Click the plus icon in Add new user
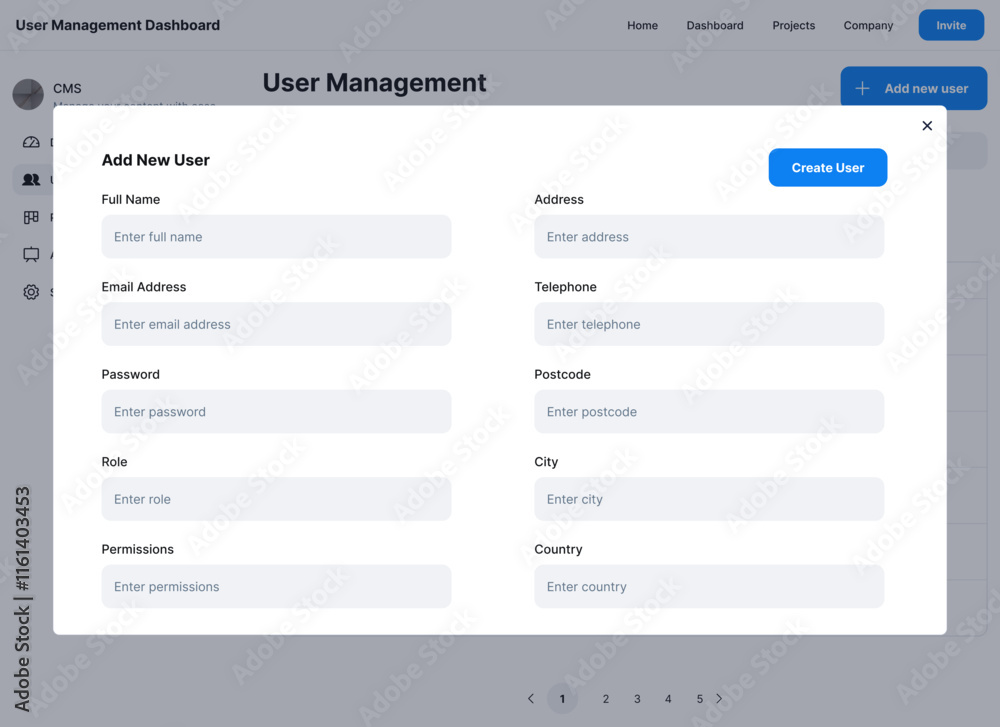 (x=862, y=88)
